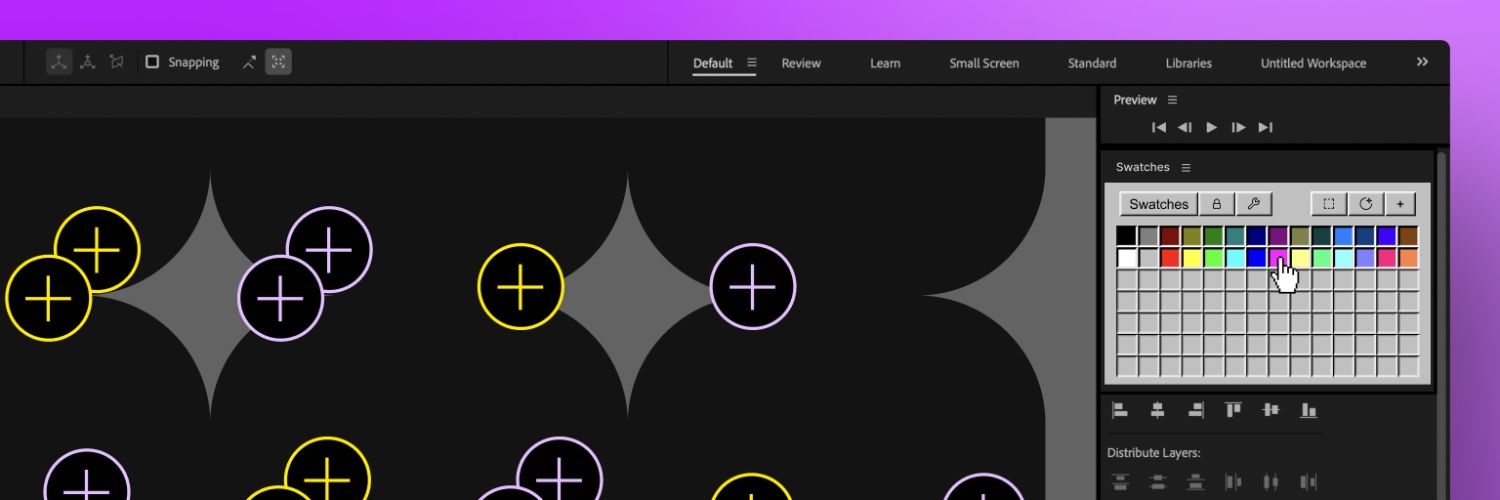Align layers to horizontal center
This screenshot has width=1500, height=500.
[x=1158, y=410]
